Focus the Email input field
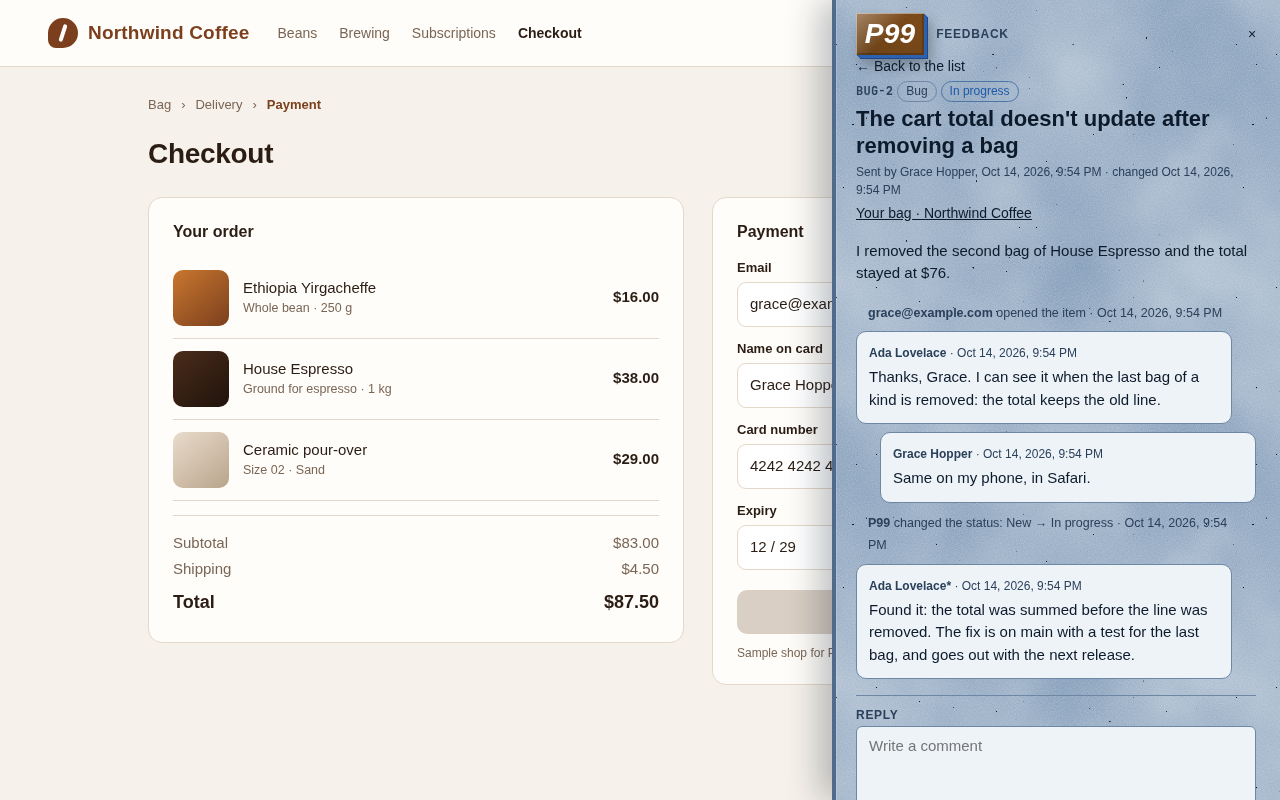1280x800 pixels. tap(785, 304)
